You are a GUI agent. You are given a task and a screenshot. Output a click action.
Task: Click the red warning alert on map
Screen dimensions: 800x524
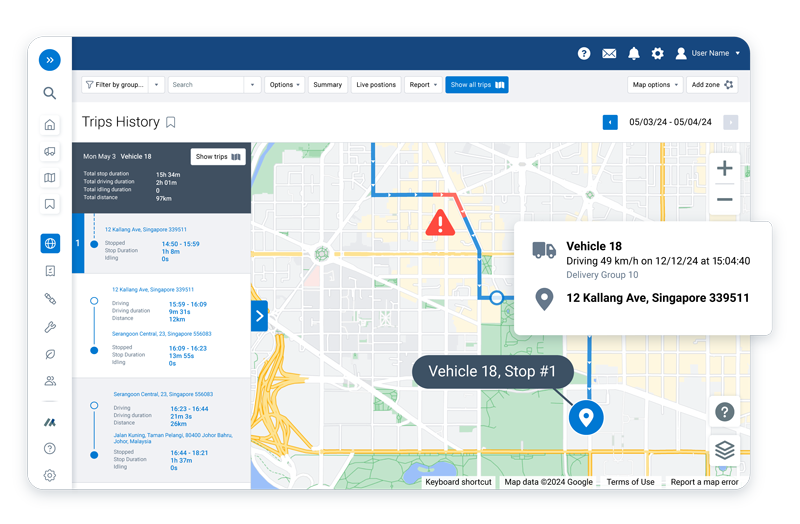pyautogui.click(x=440, y=223)
